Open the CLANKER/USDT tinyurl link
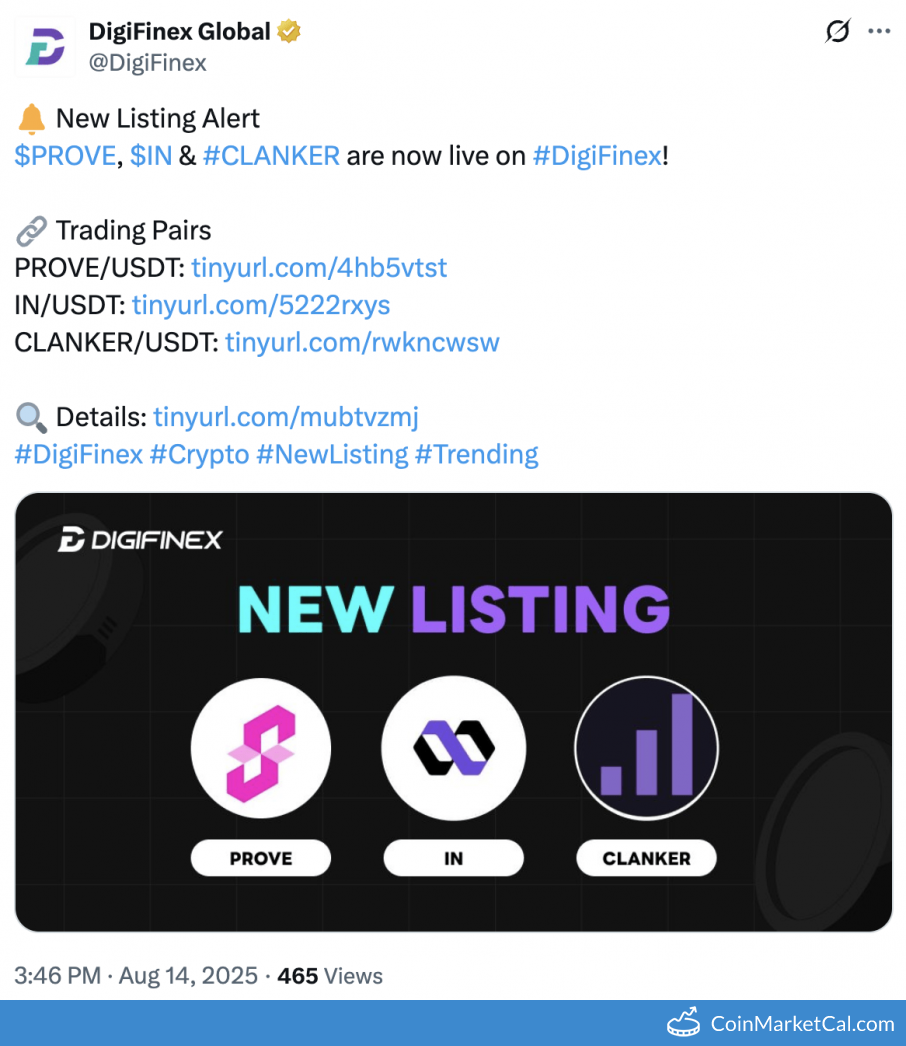 point(362,342)
